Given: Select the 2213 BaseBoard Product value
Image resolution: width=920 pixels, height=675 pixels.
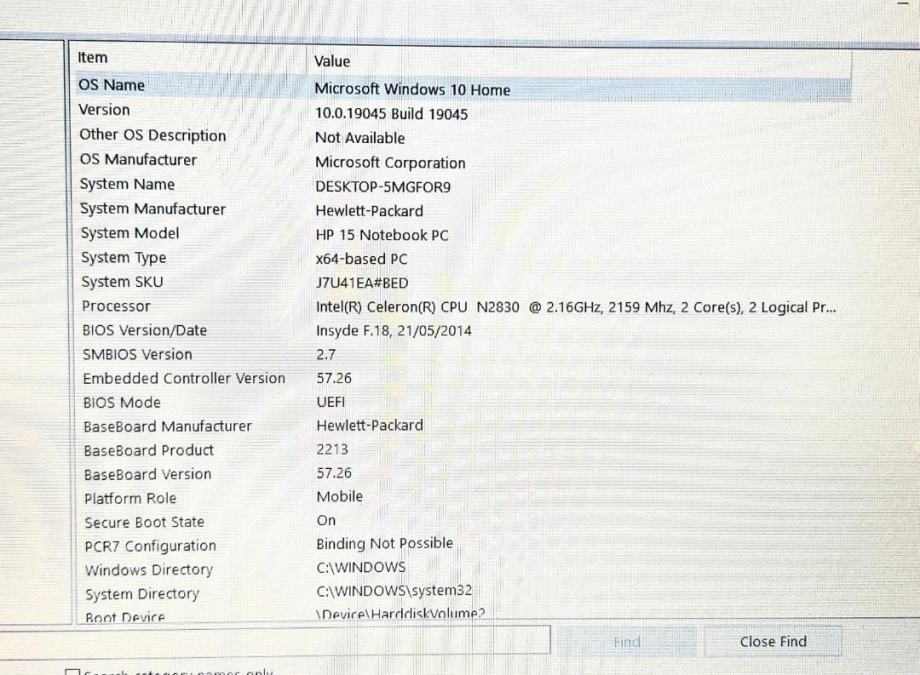Looking at the screenshot, I should (x=333, y=450).
